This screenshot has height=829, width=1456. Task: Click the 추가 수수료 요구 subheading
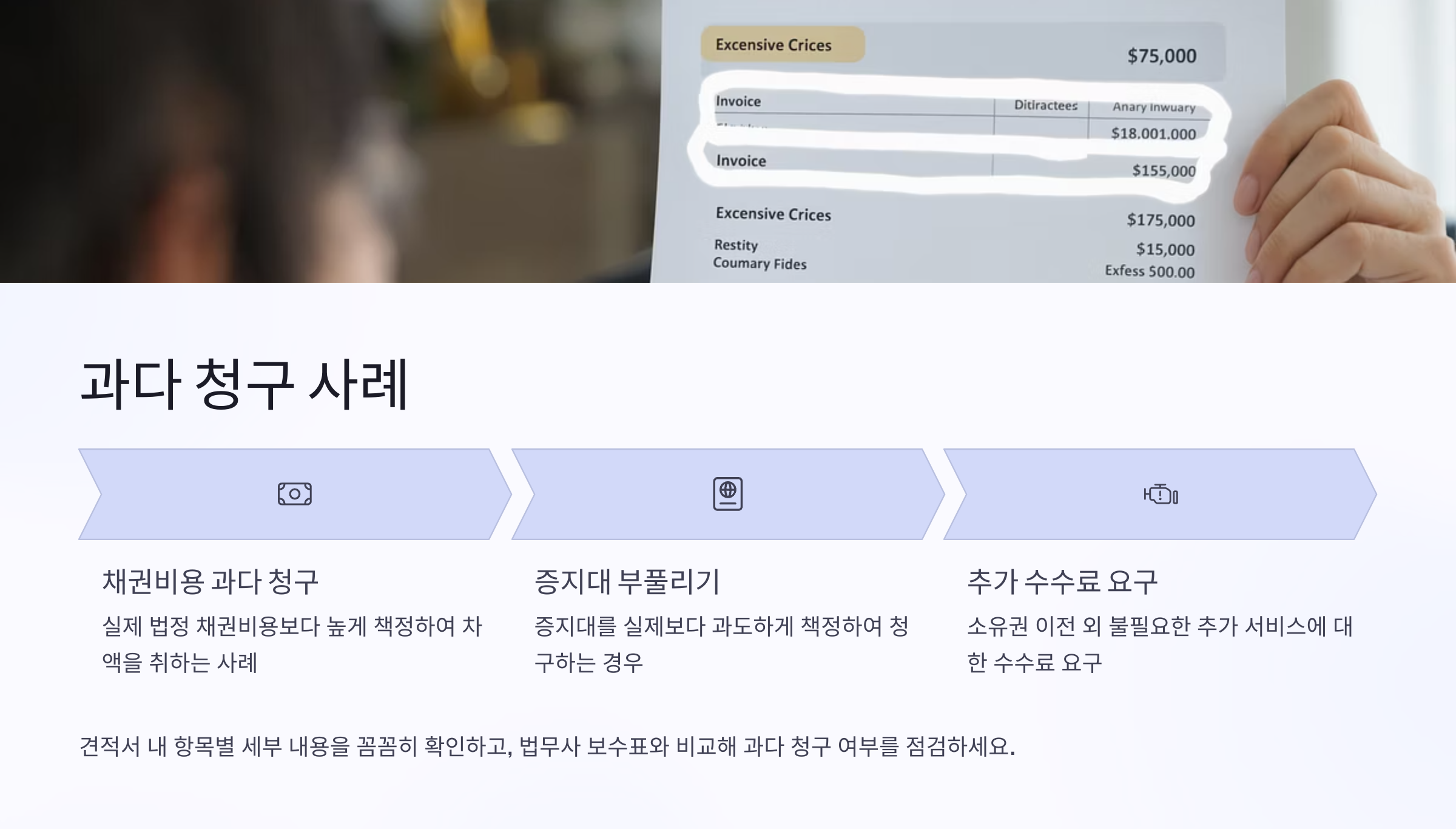pyautogui.click(x=1062, y=581)
